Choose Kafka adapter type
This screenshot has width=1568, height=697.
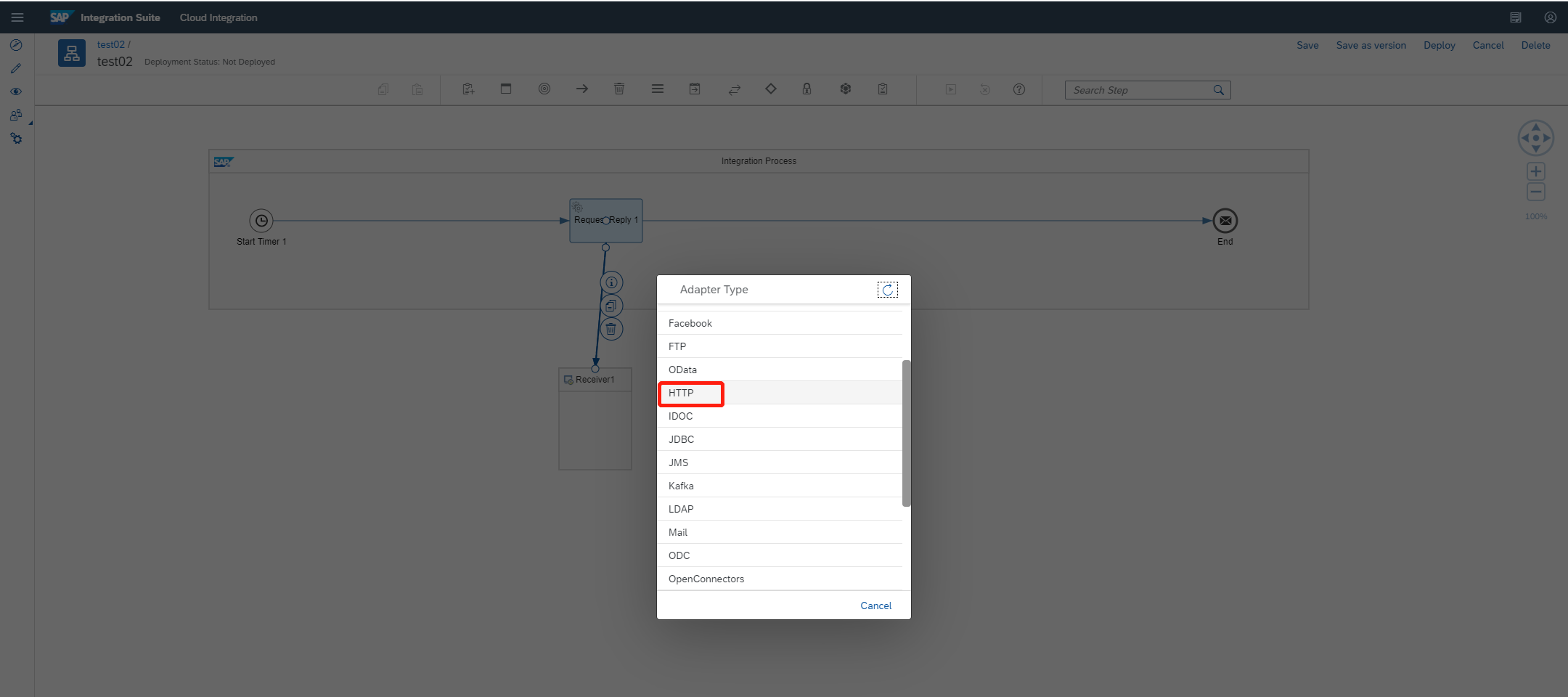tap(780, 486)
